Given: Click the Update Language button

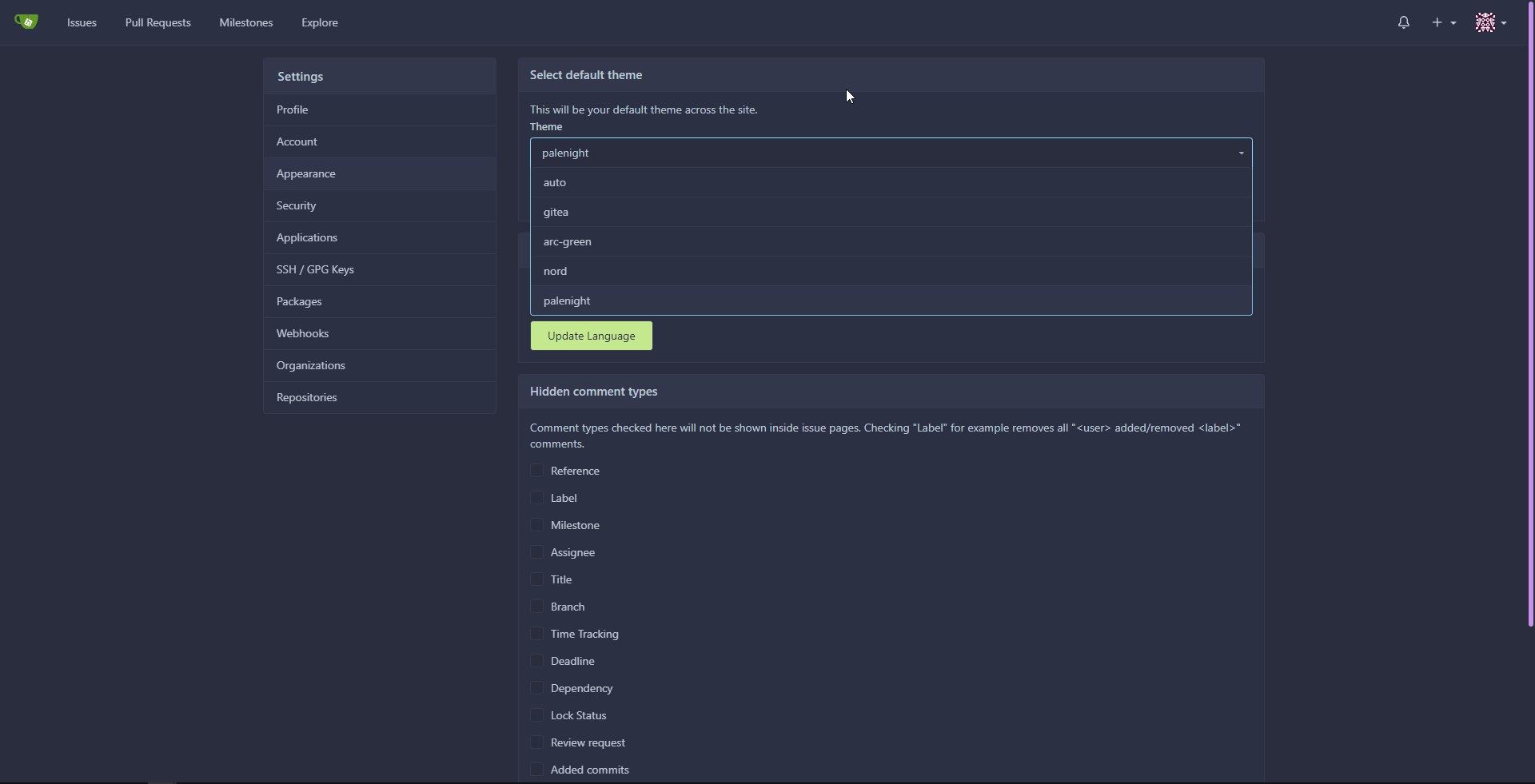Looking at the screenshot, I should click(592, 336).
